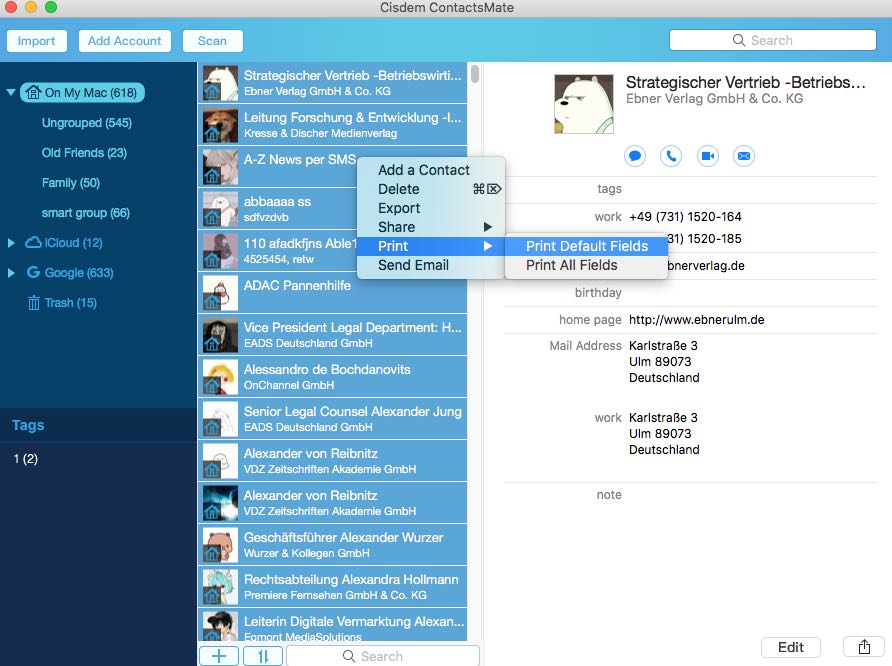
Task: Collapse the On My Mac group
Action: click(x=11, y=92)
